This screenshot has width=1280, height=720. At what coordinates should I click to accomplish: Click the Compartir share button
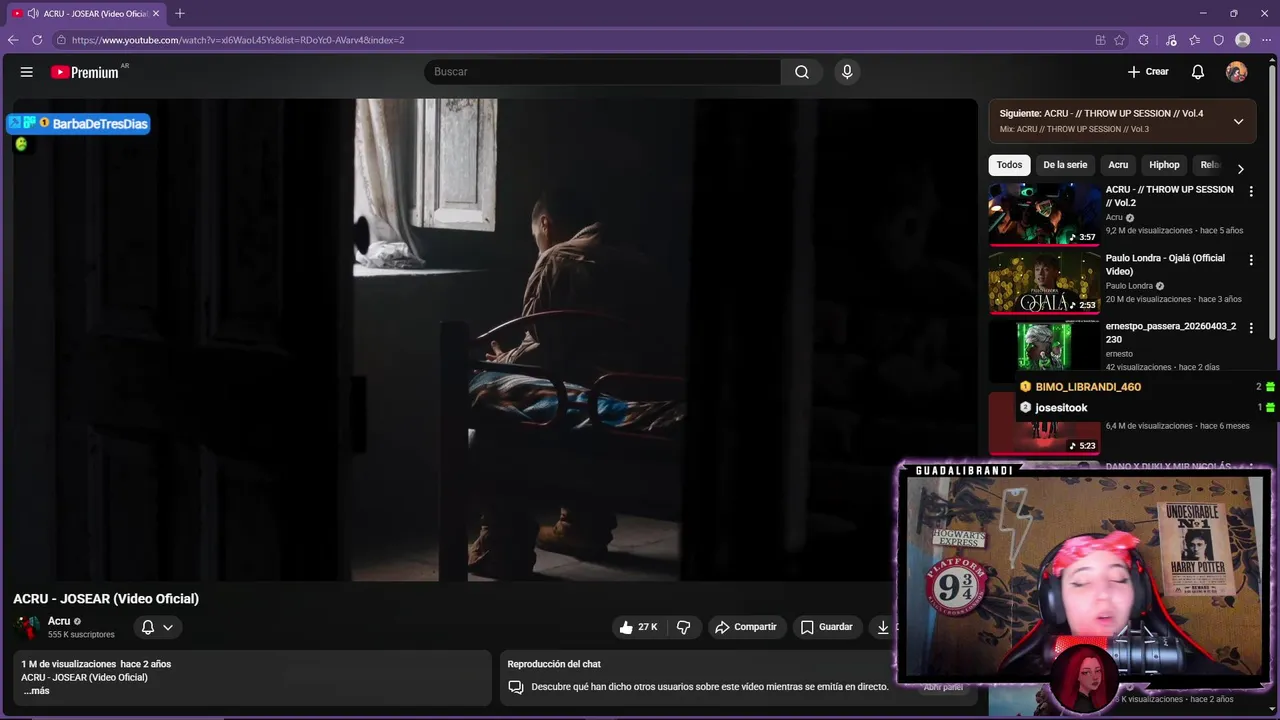coord(746,627)
